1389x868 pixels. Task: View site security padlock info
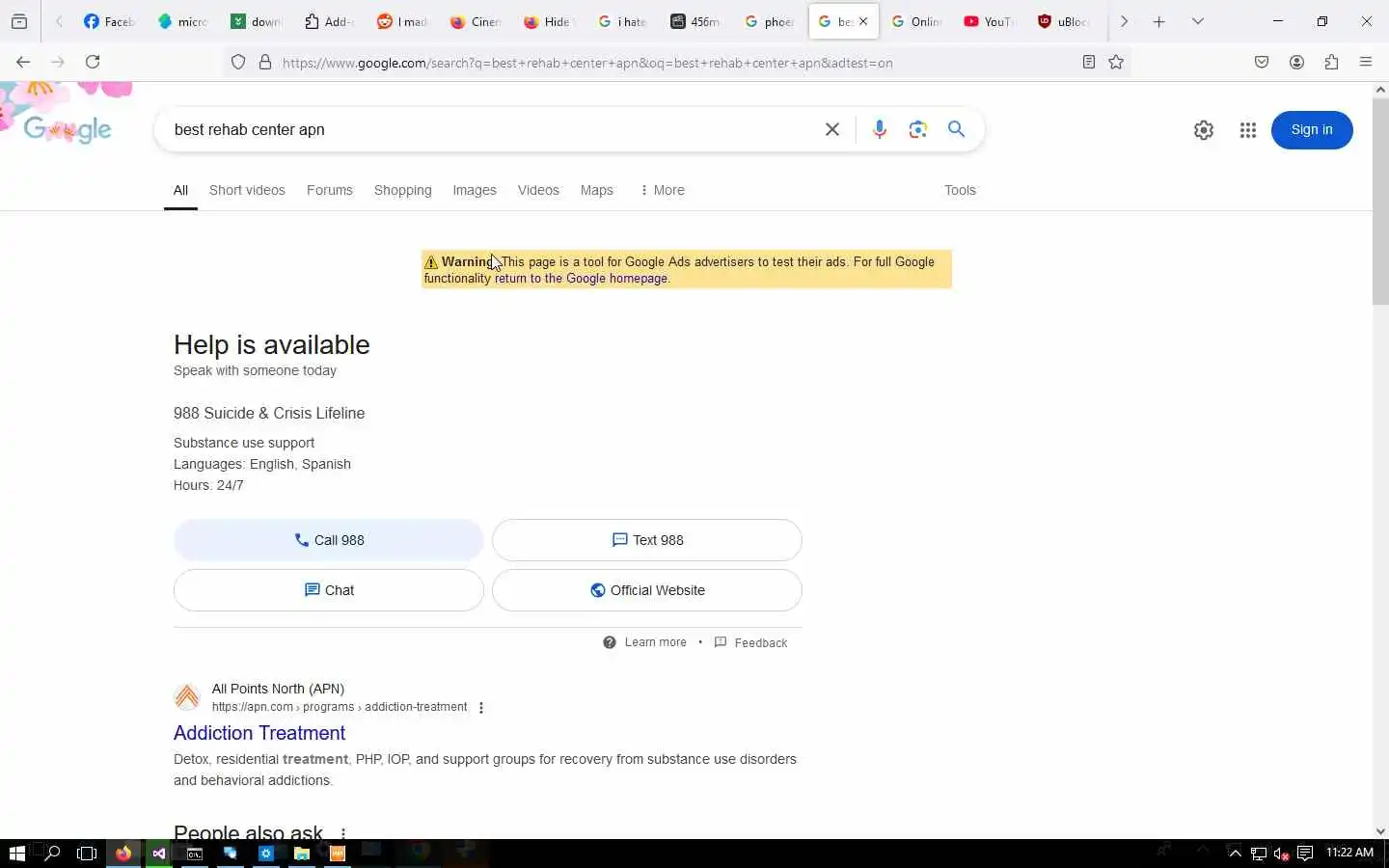pos(265,63)
